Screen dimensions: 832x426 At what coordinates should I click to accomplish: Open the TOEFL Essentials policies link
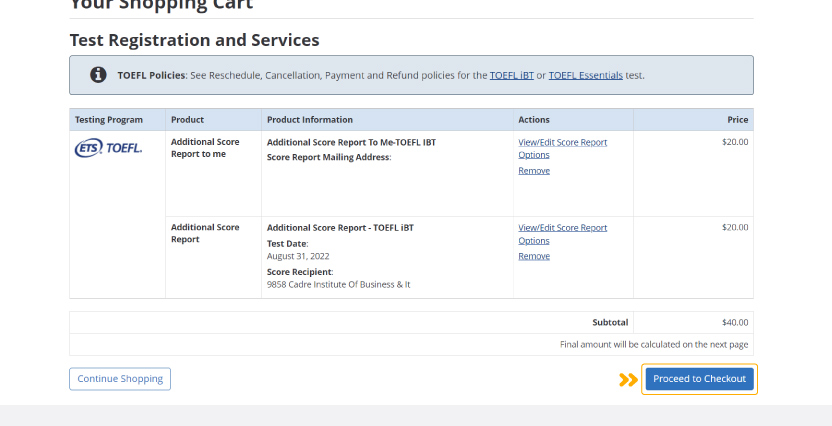[585, 75]
